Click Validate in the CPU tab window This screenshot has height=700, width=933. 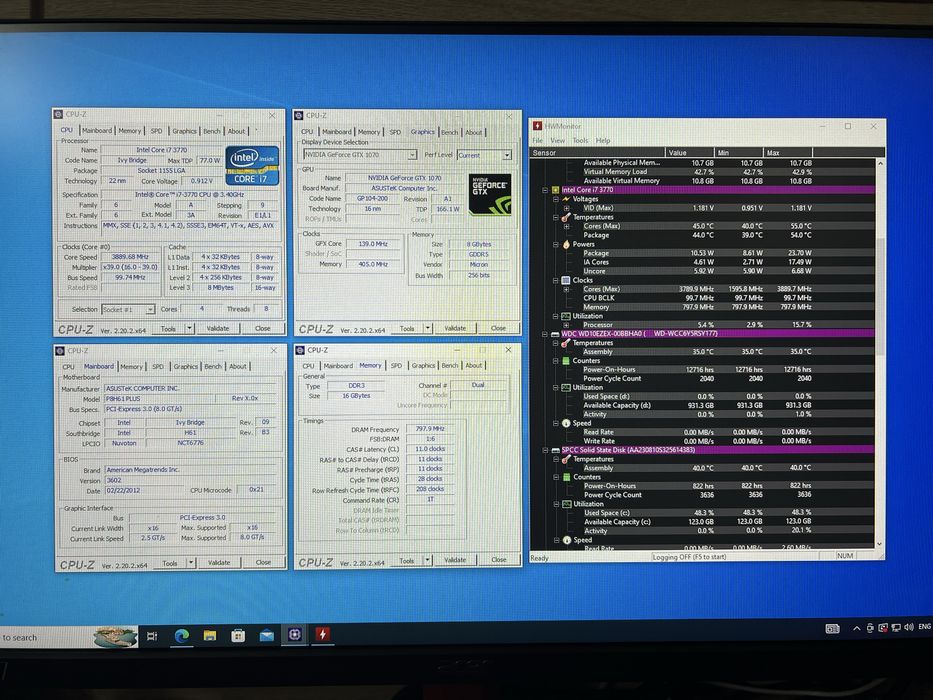tap(218, 329)
